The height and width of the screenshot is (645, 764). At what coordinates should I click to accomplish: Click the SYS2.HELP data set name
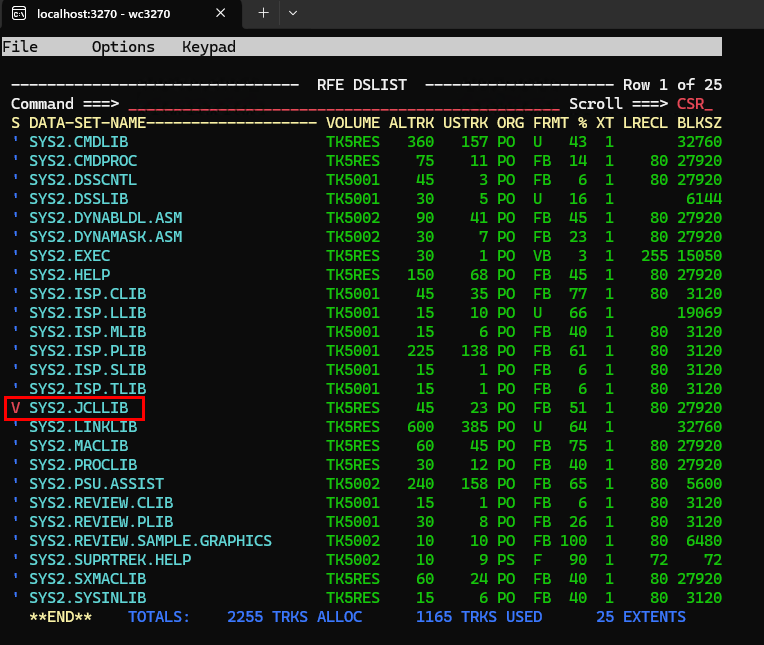tap(70, 275)
